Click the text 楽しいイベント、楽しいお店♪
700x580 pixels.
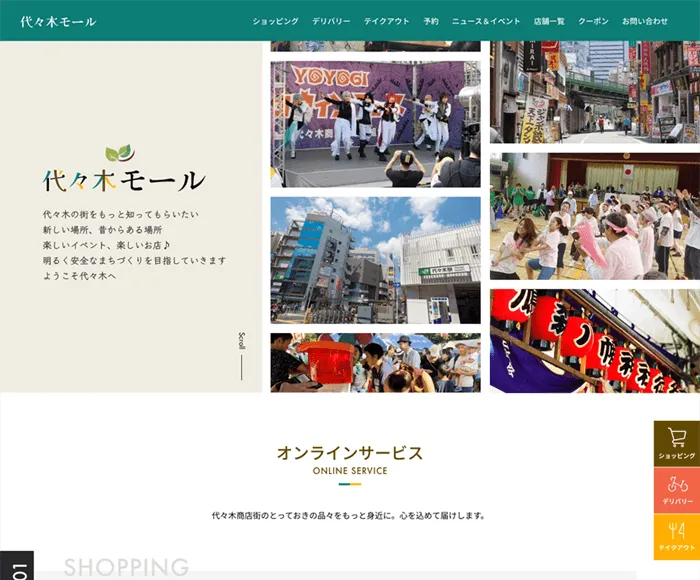tap(106, 245)
